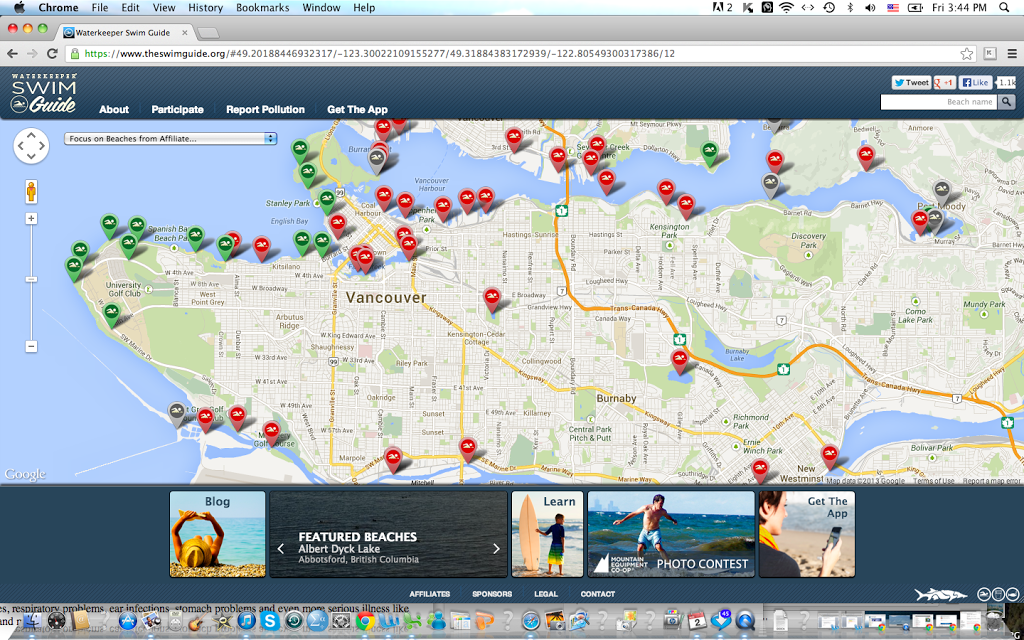The height and width of the screenshot is (640, 1024).
Task: Click red swimmer marker at Burnaby Lake
Action: (x=680, y=359)
